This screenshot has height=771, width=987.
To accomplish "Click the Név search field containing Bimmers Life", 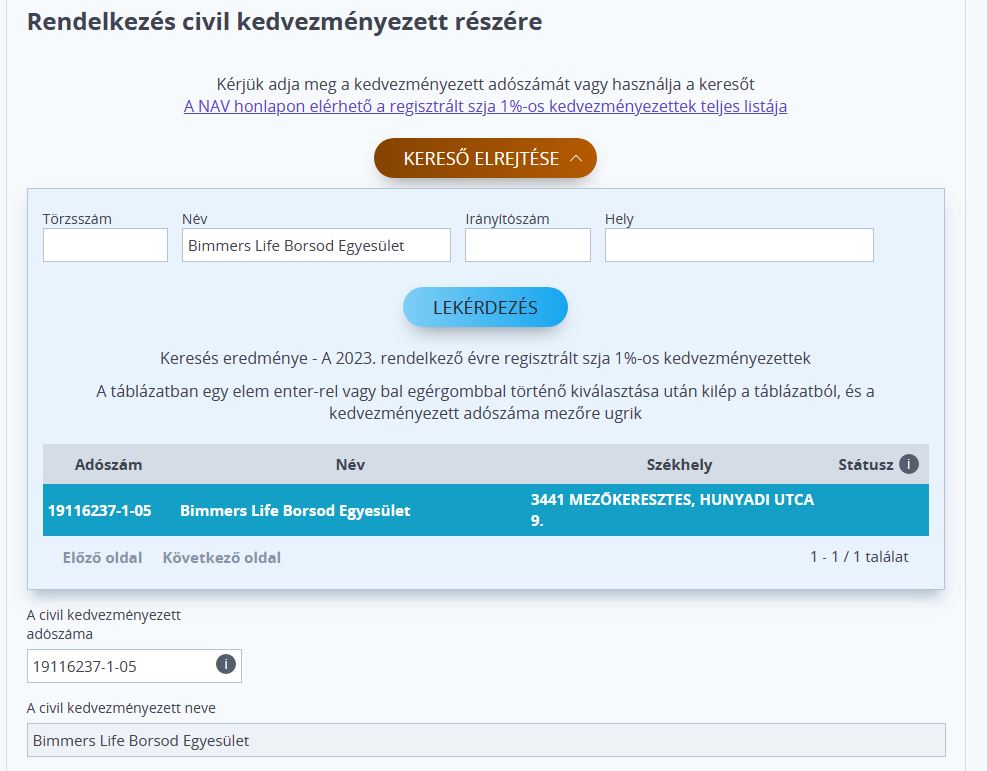I will 316,245.
